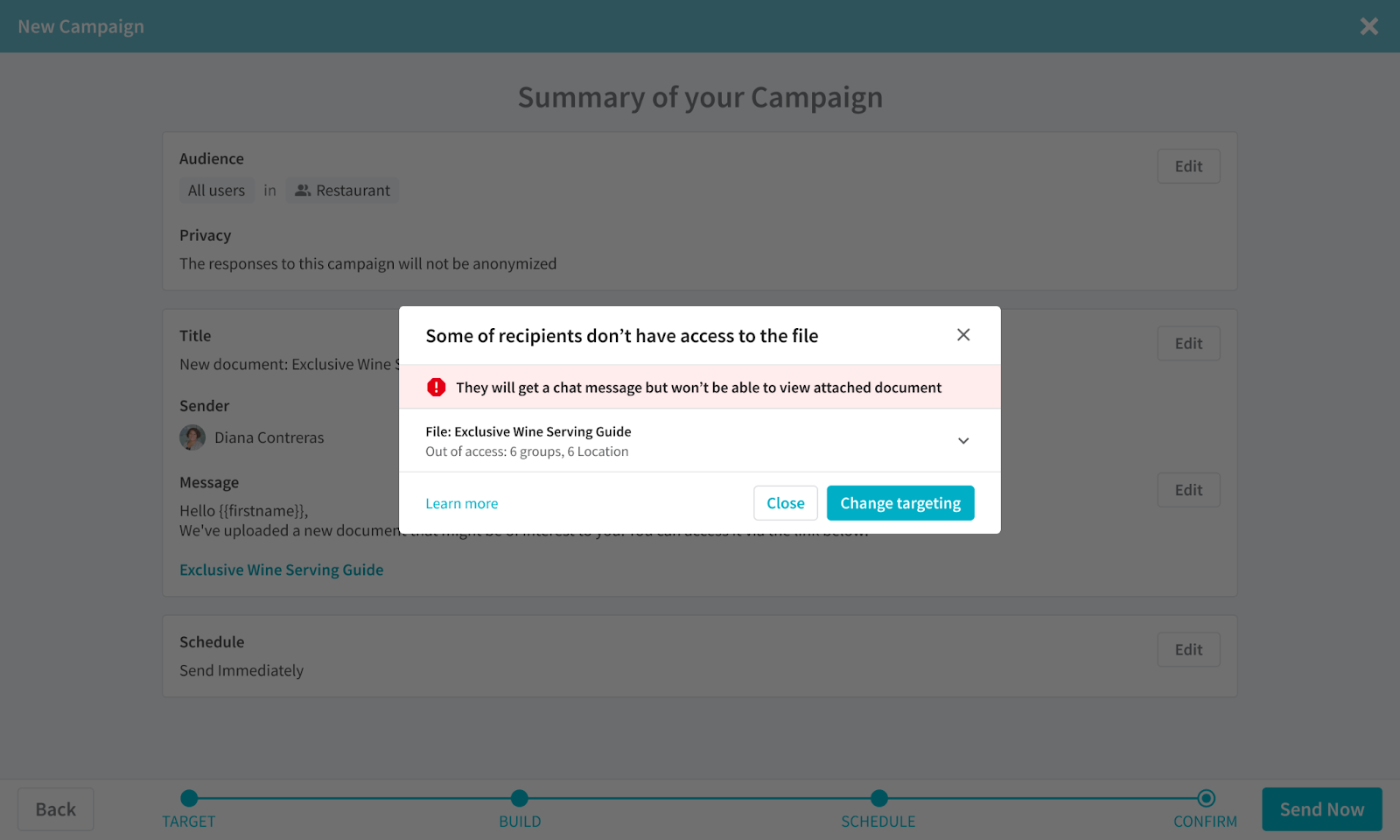Image resolution: width=1400 pixels, height=840 pixels.
Task: Click the red warning exclamation icon
Action: click(436, 388)
